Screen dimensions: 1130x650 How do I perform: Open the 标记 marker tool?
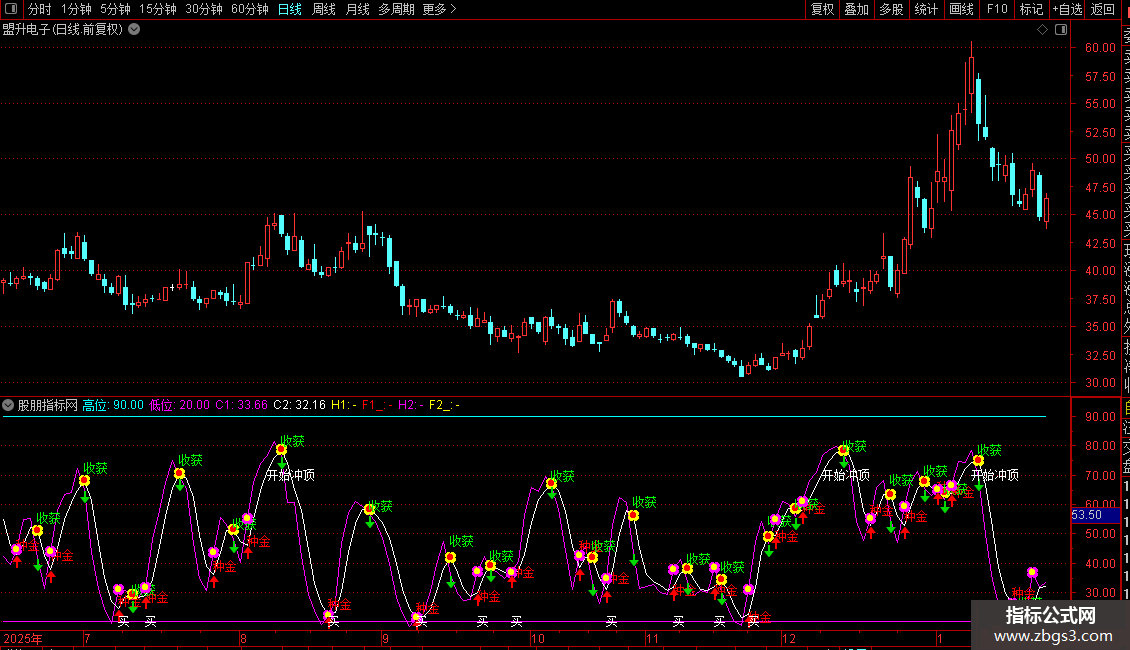coord(1031,10)
